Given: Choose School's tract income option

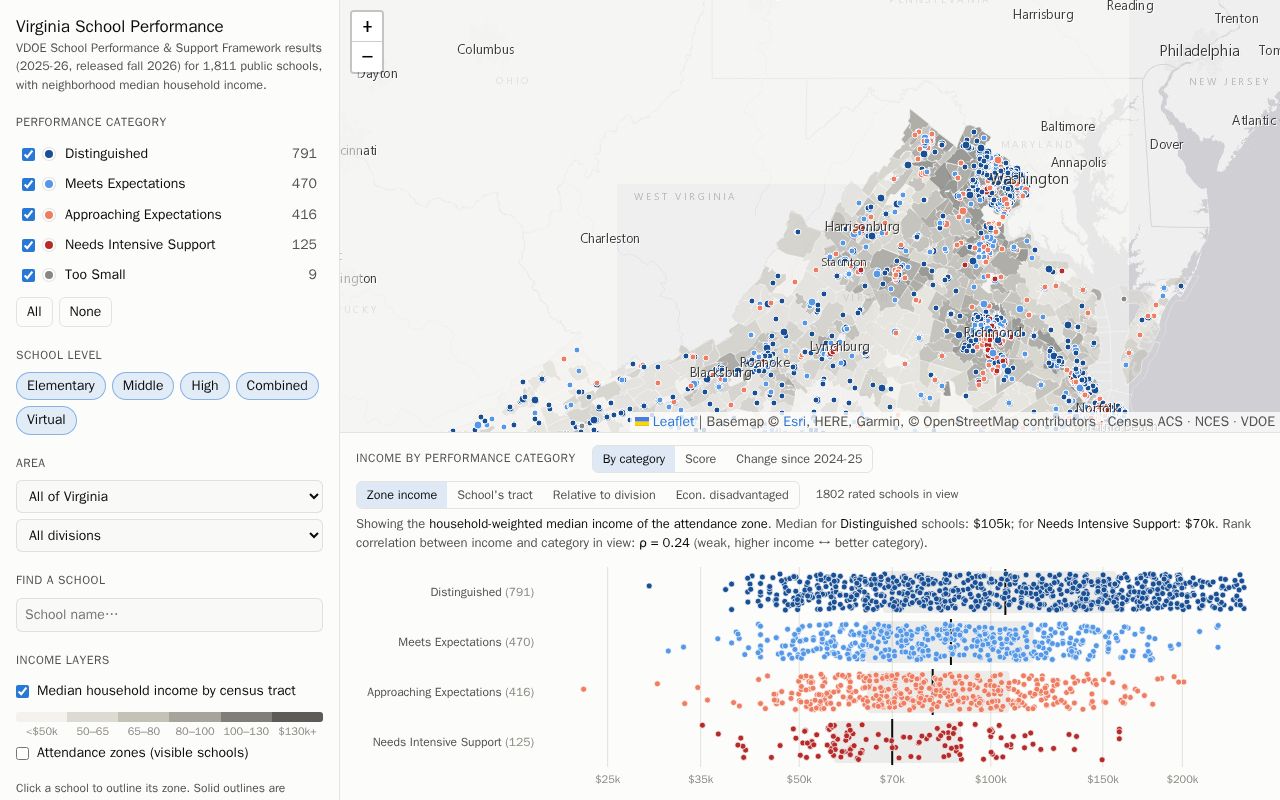Looking at the screenshot, I should pyautogui.click(x=495, y=495).
